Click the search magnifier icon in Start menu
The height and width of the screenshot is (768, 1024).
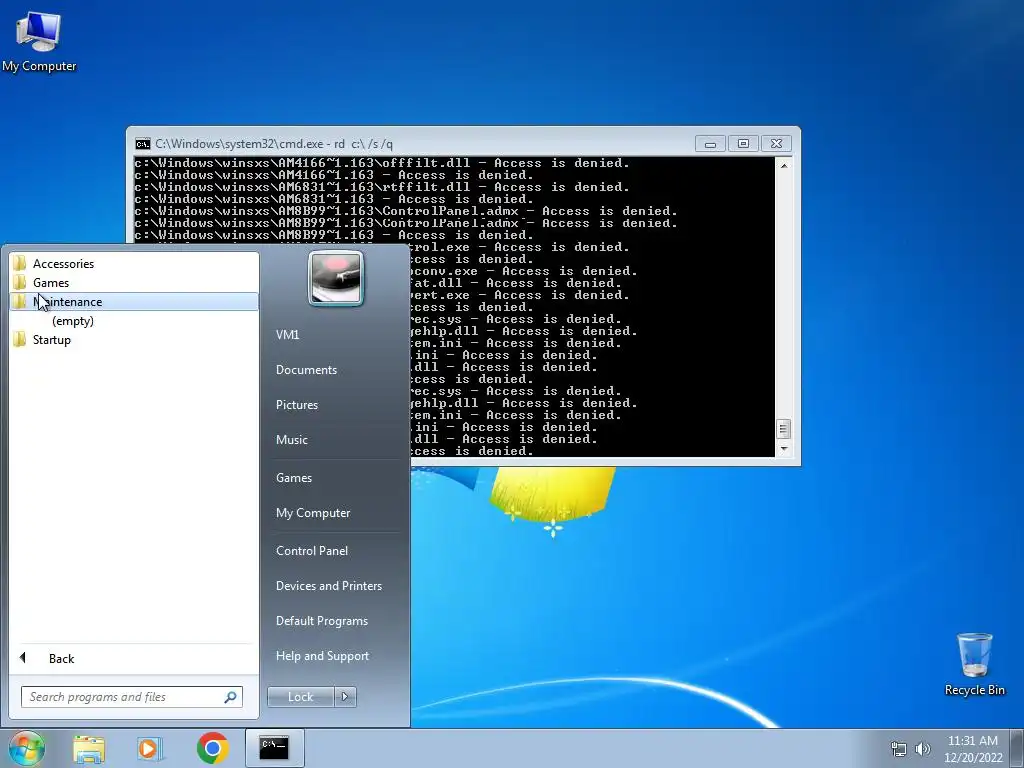(x=230, y=697)
